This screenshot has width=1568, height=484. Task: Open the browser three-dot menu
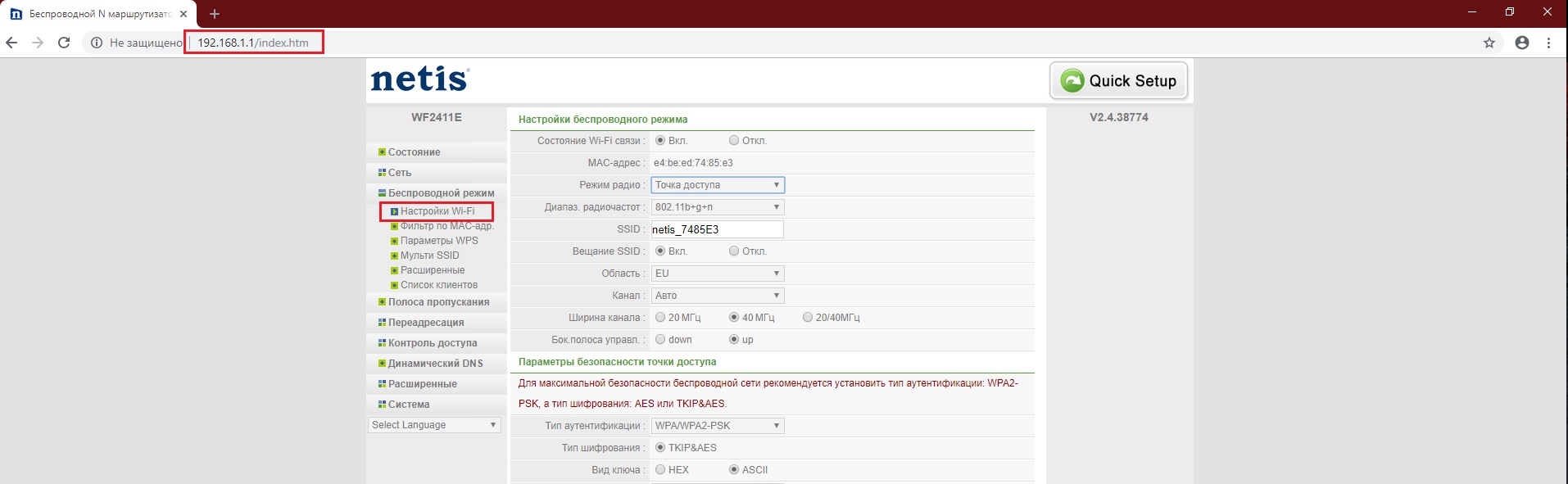point(1548,43)
